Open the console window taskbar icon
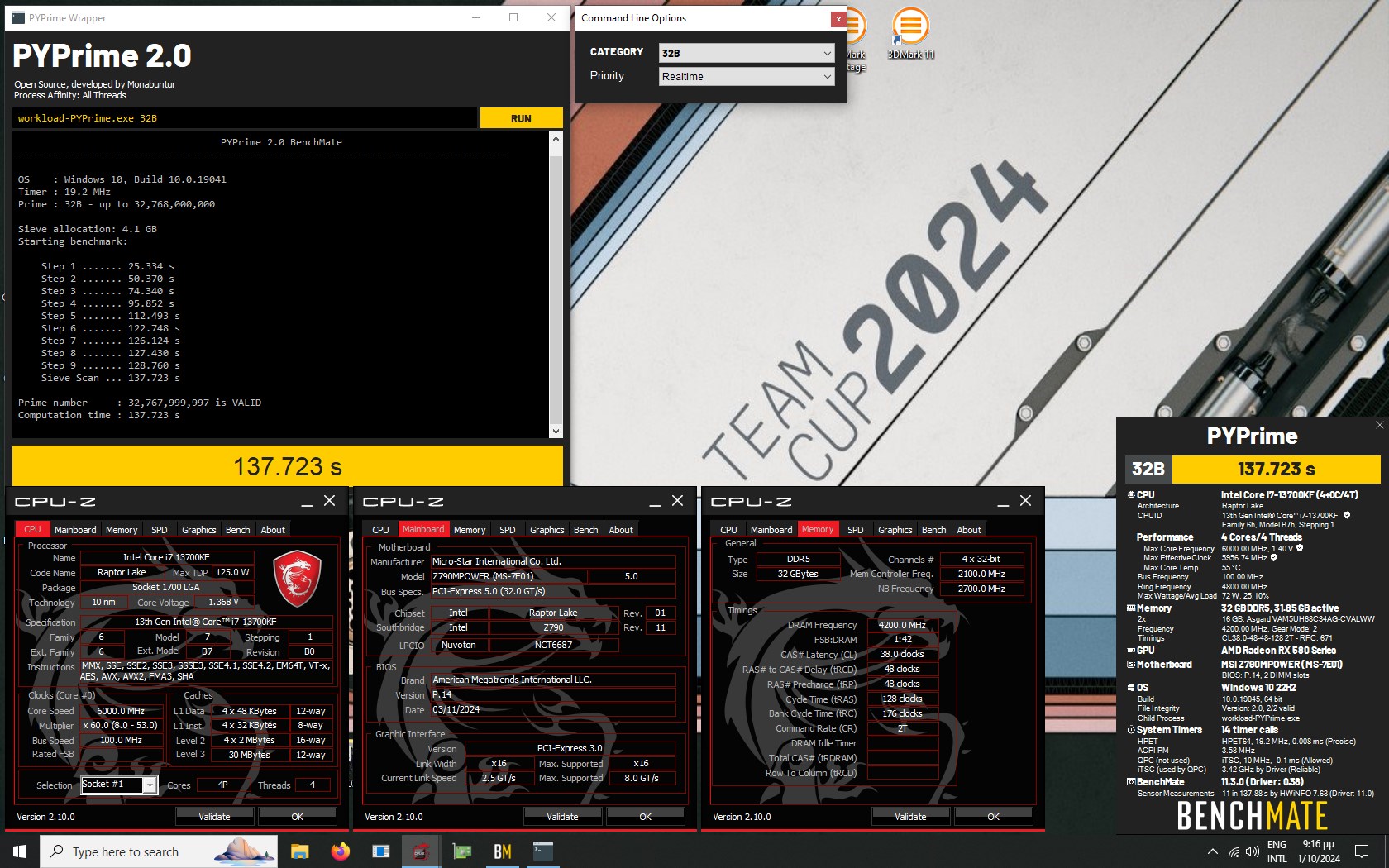1389x868 pixels. [542, 851]
